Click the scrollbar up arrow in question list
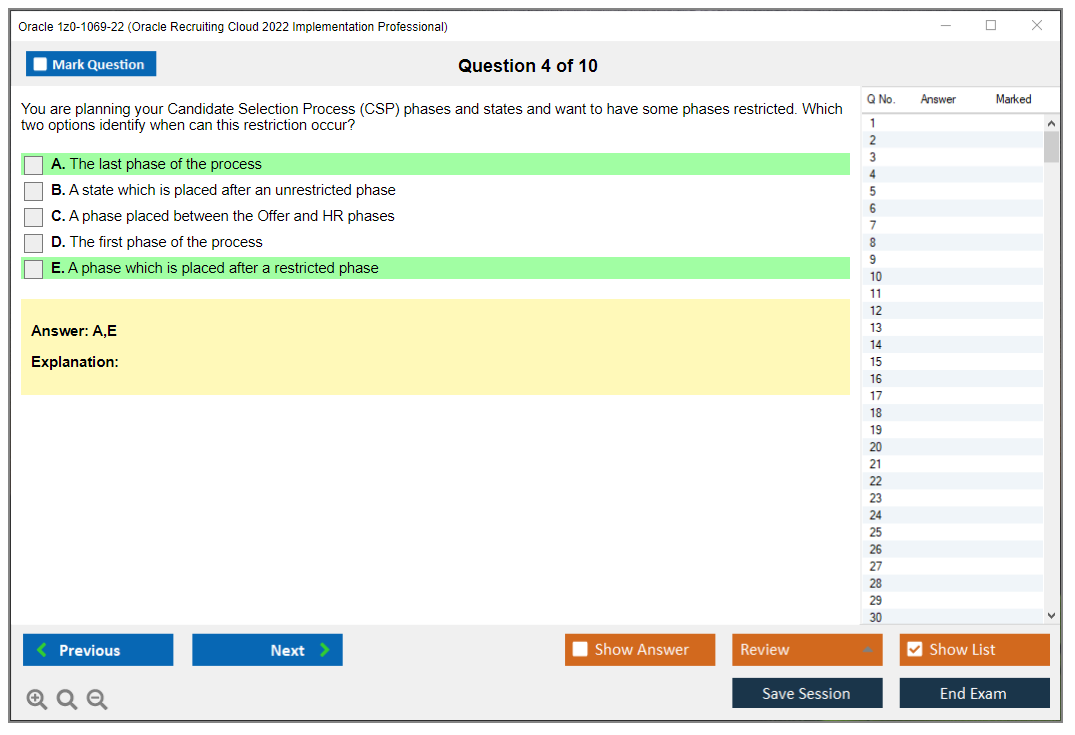Image resolution: width=1075 pixels, height=735 pixels. pyautogui.click(x=1051, y=122)
